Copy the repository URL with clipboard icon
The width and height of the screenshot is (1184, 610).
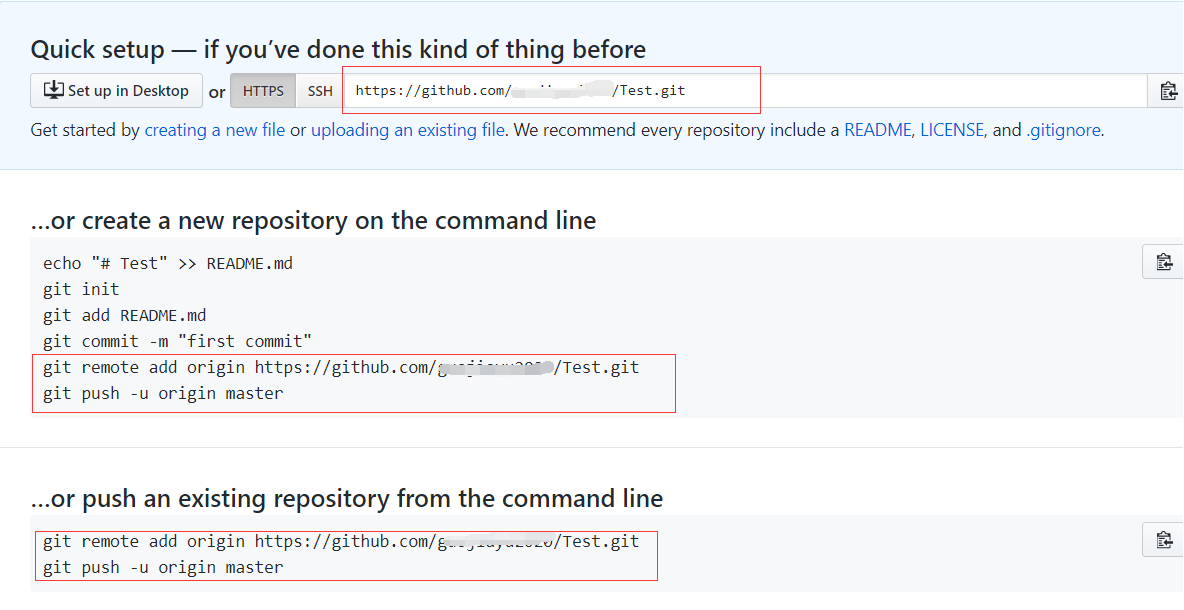[x=1167, y=91]
